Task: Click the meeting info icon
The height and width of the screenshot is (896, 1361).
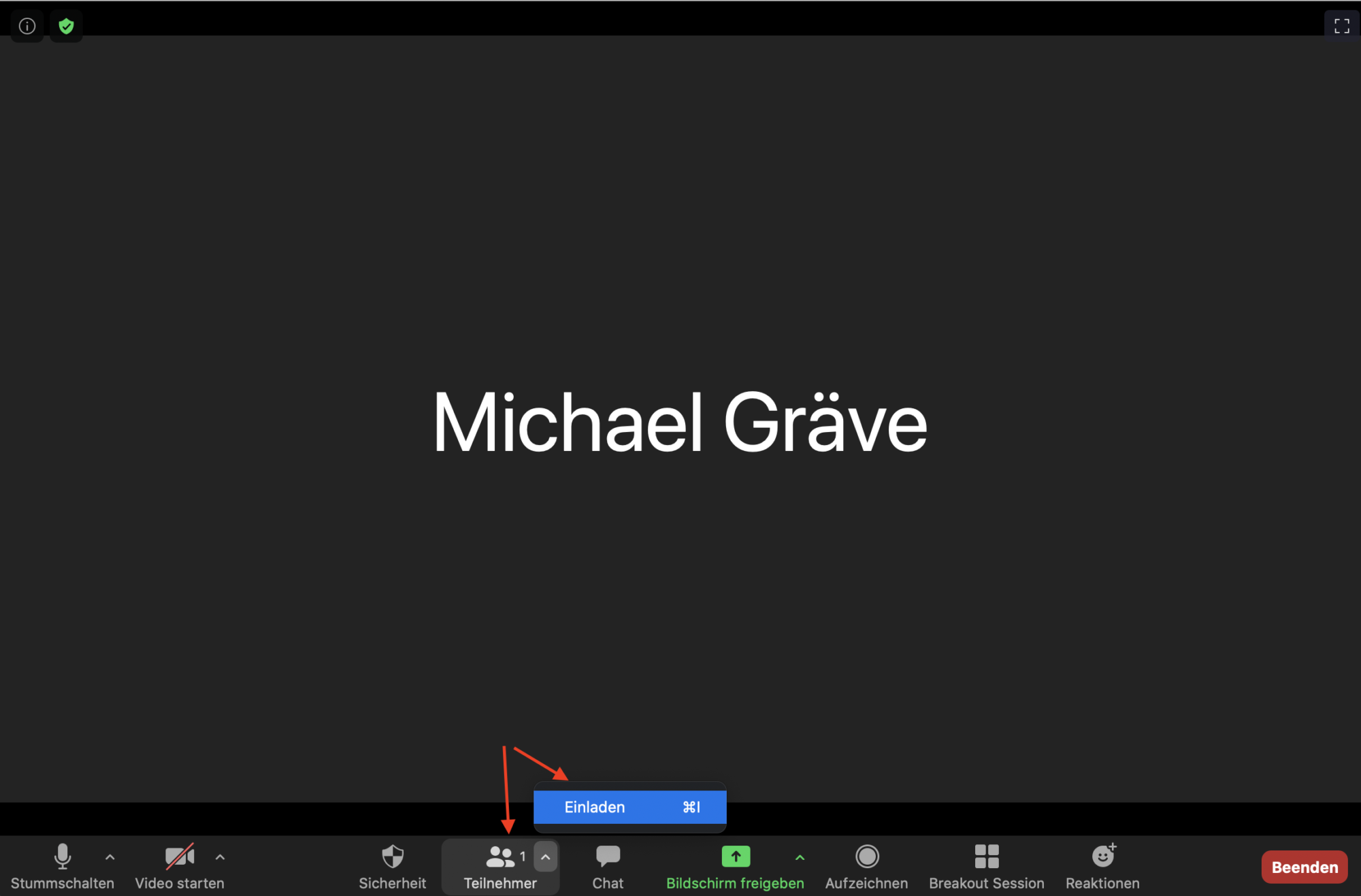Action: [27, 27]
